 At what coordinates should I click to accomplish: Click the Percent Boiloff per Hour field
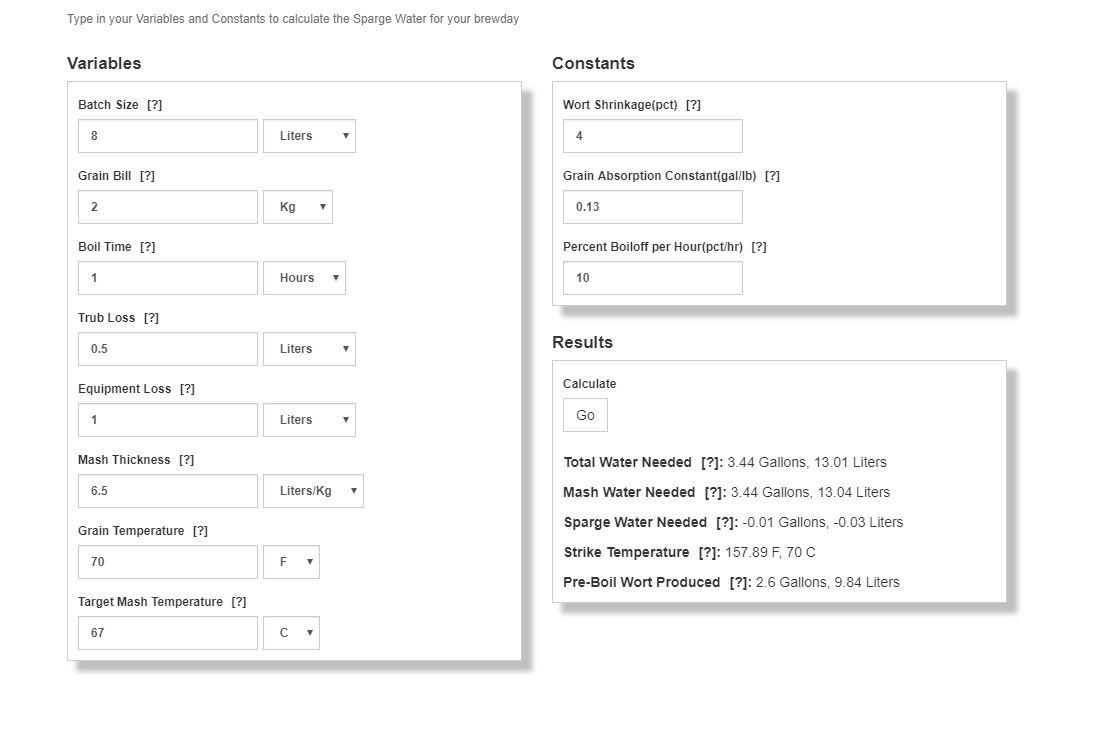(x=652, y=278)
